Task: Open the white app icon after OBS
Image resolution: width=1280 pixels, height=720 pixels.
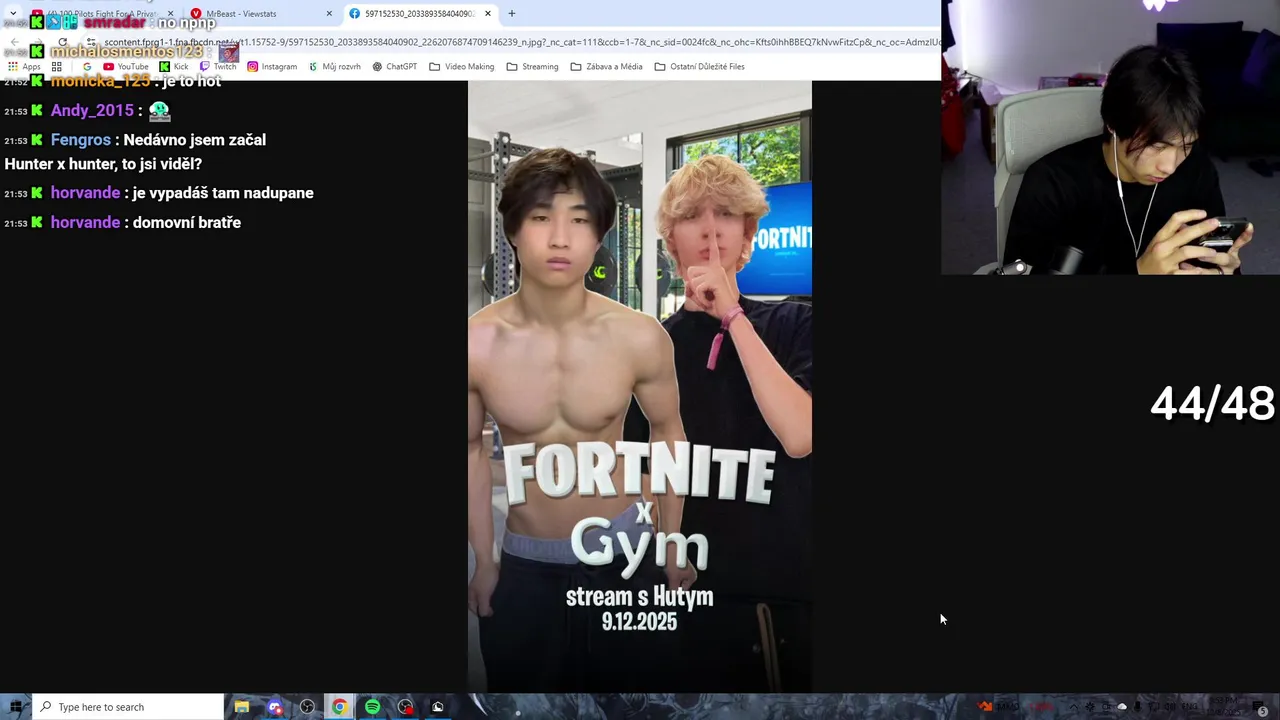Action: (x=437, y=707)
